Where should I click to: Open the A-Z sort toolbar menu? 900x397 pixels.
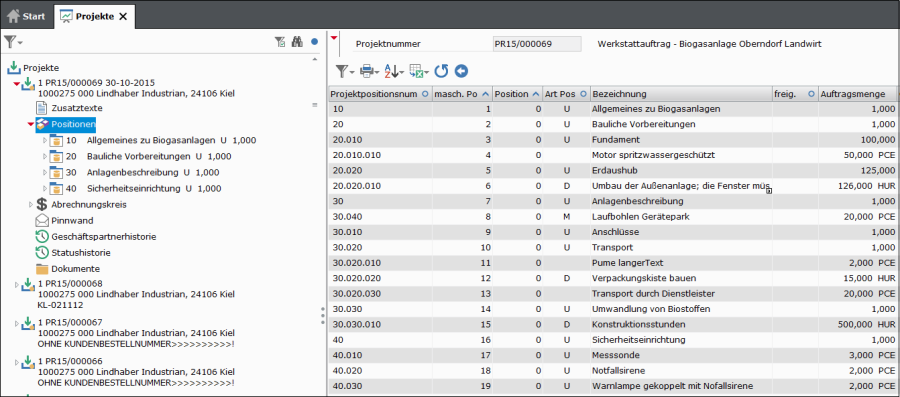[394, 71]
